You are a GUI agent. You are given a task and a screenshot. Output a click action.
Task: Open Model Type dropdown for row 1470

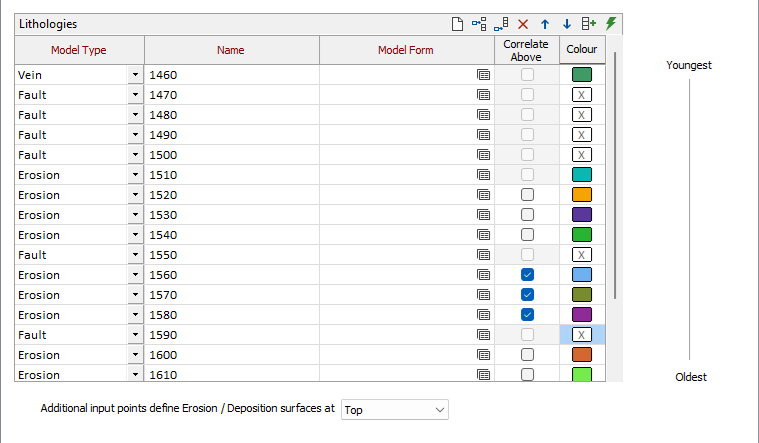[136, 95]
